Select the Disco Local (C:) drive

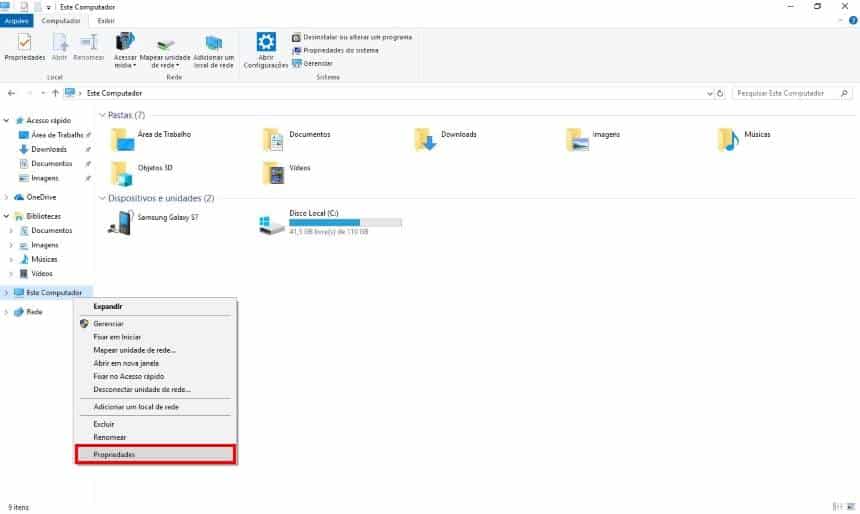click(331, 223)
